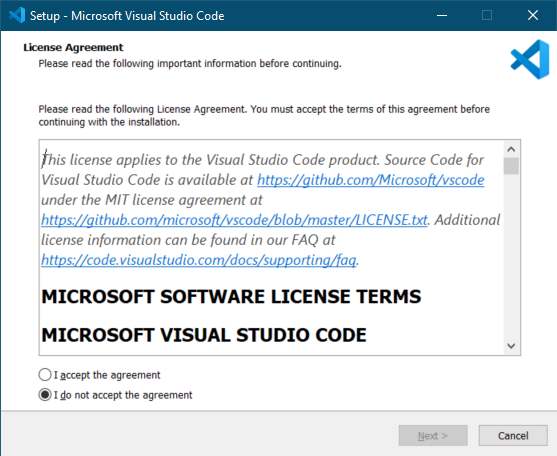Screen dimensions: 557x456
Task: Click the Setup window title text
Action: (x=127, y=16)
